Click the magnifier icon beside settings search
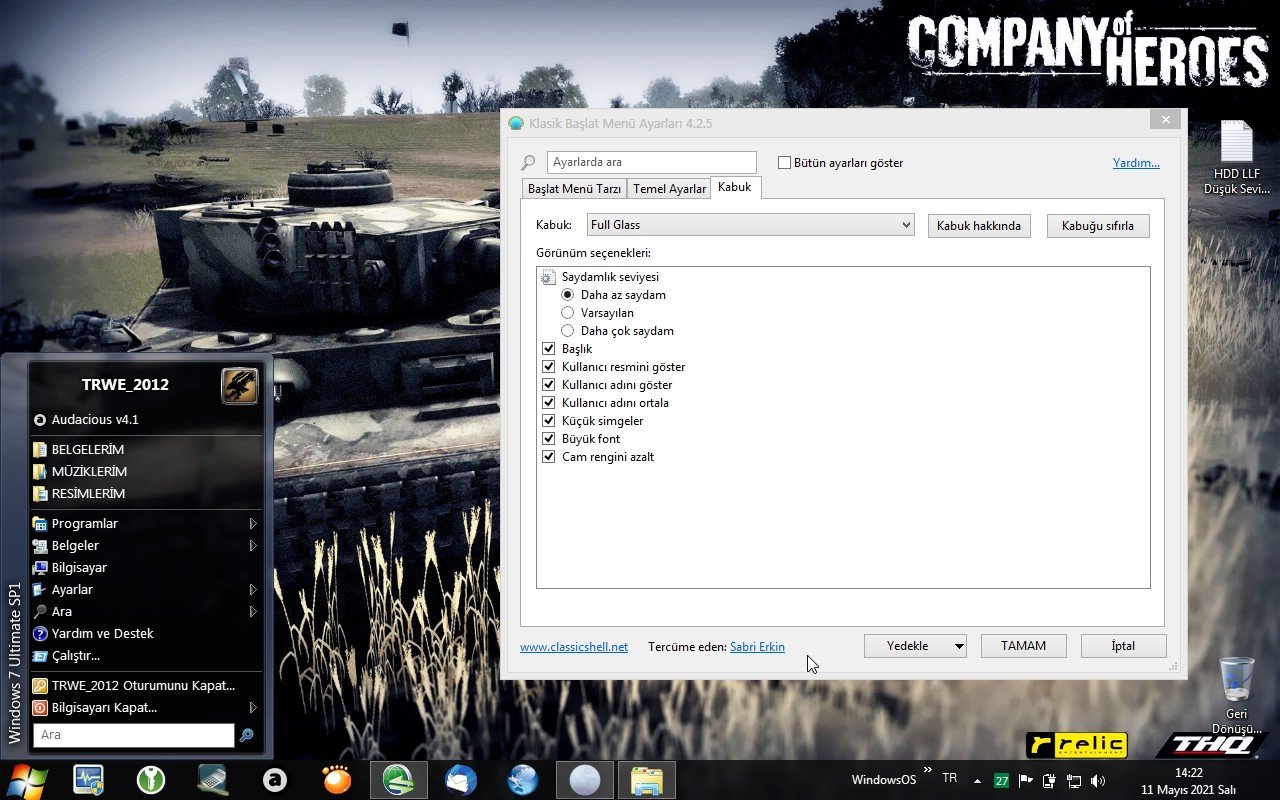 pyautogui.click(x=529, y=162)
